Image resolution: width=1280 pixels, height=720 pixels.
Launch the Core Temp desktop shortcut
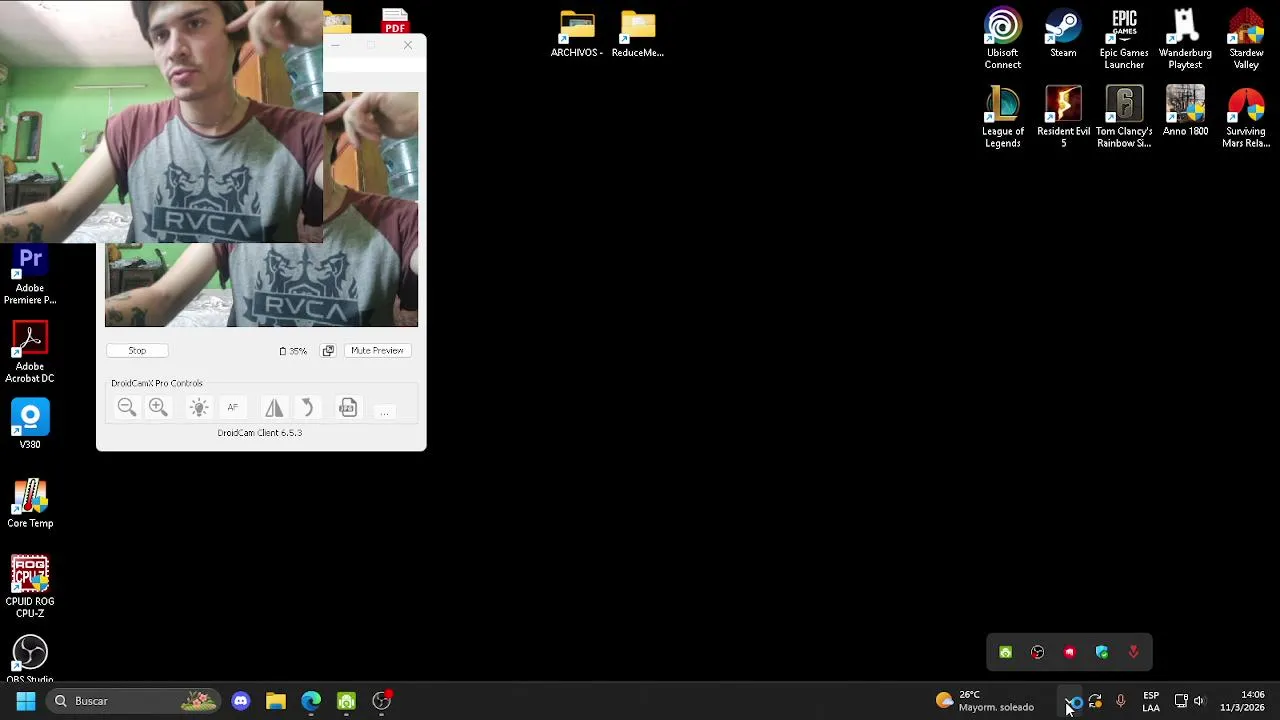click(30, 504)
